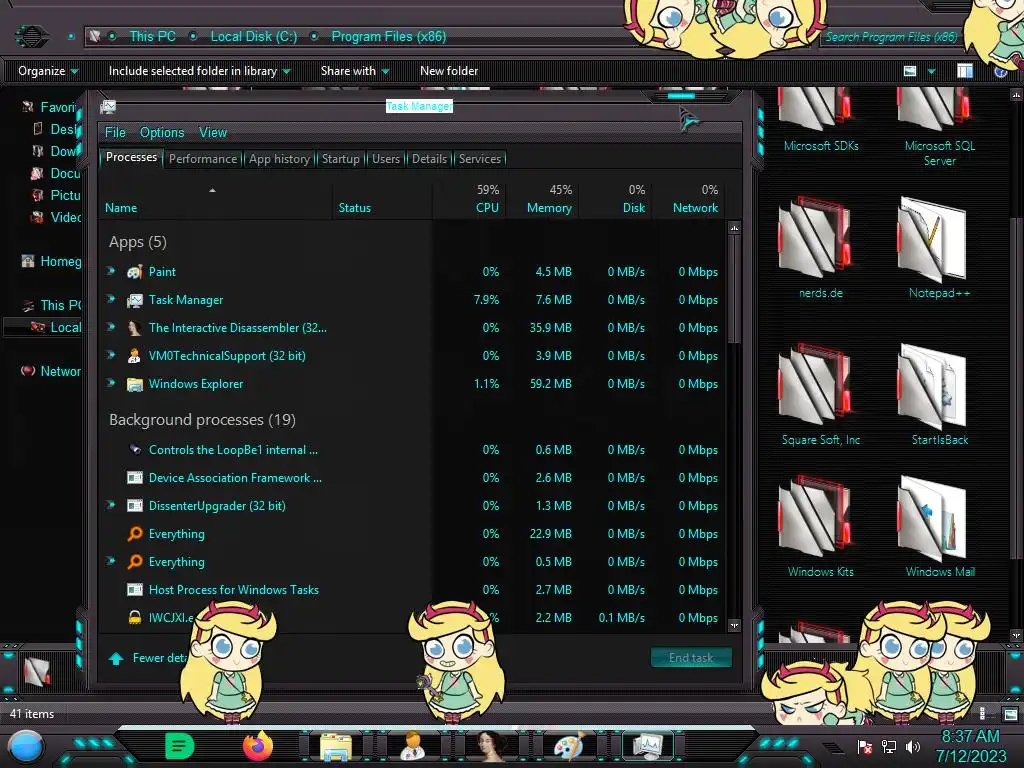Click the DissenterUpgrader process icon
The width and height of the screenshot is (1024, 768).
135,505
